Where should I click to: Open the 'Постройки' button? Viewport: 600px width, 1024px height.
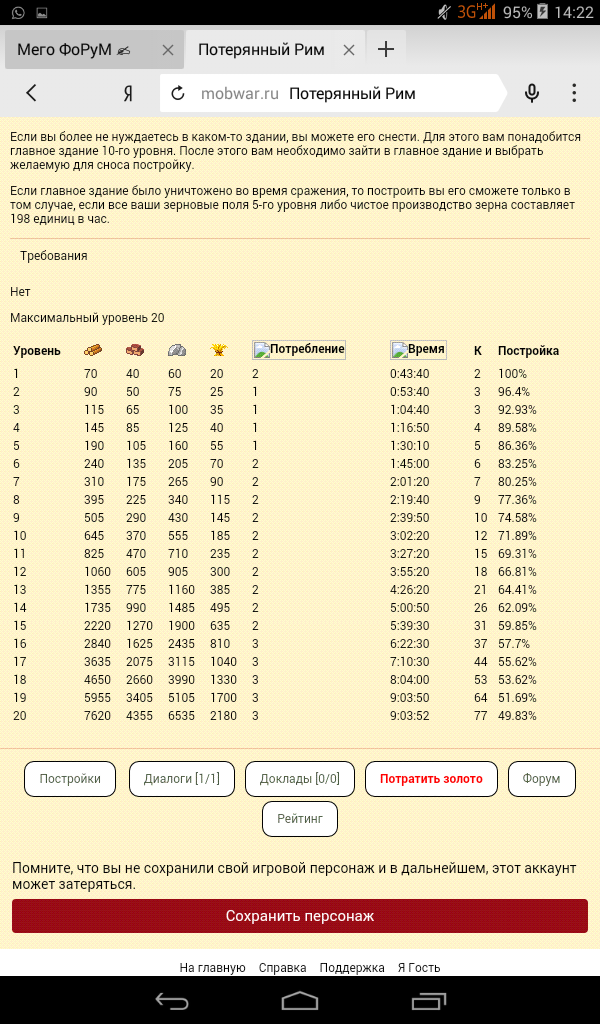pos(70,779)
